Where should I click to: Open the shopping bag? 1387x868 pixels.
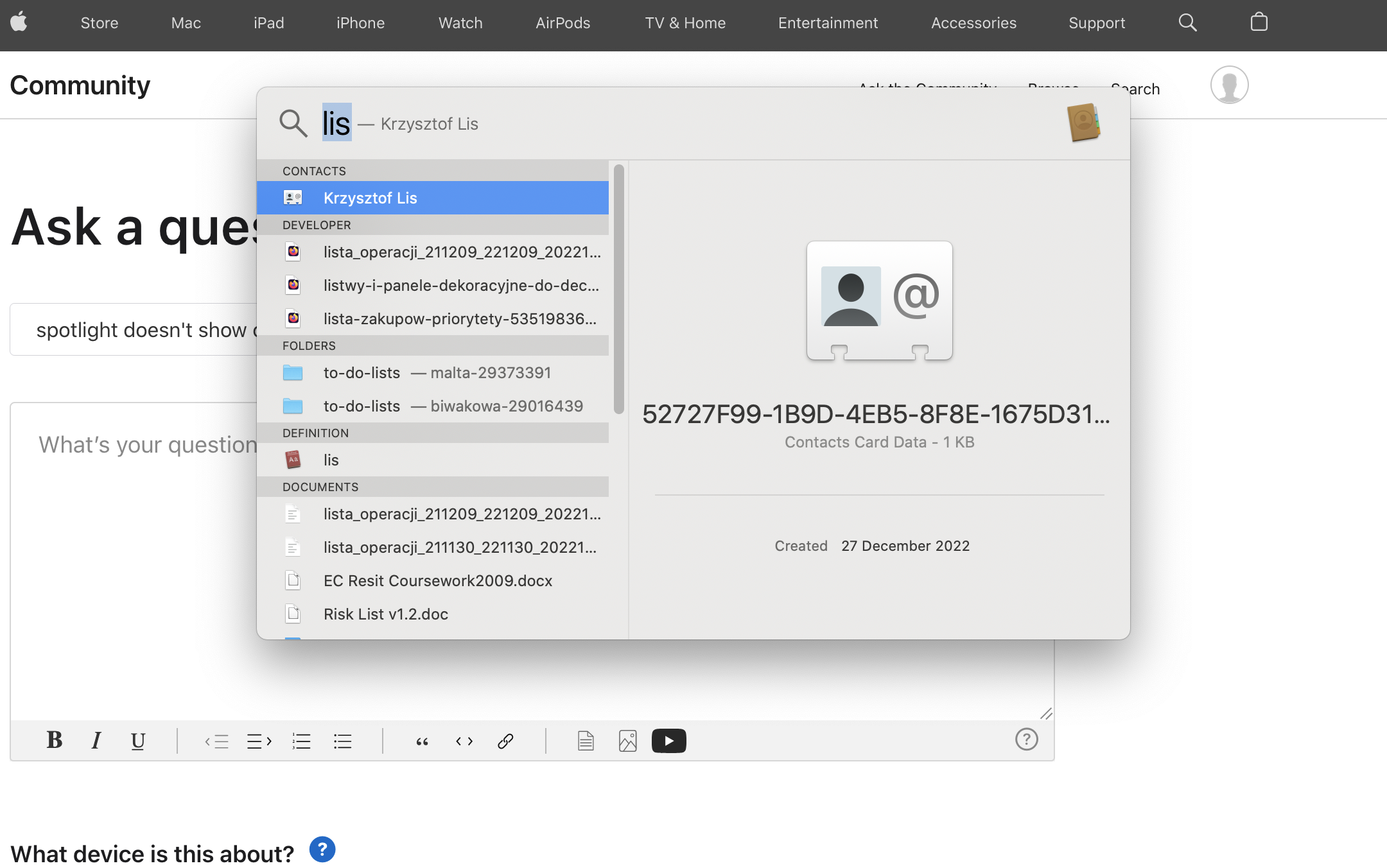coord(1258,22)
